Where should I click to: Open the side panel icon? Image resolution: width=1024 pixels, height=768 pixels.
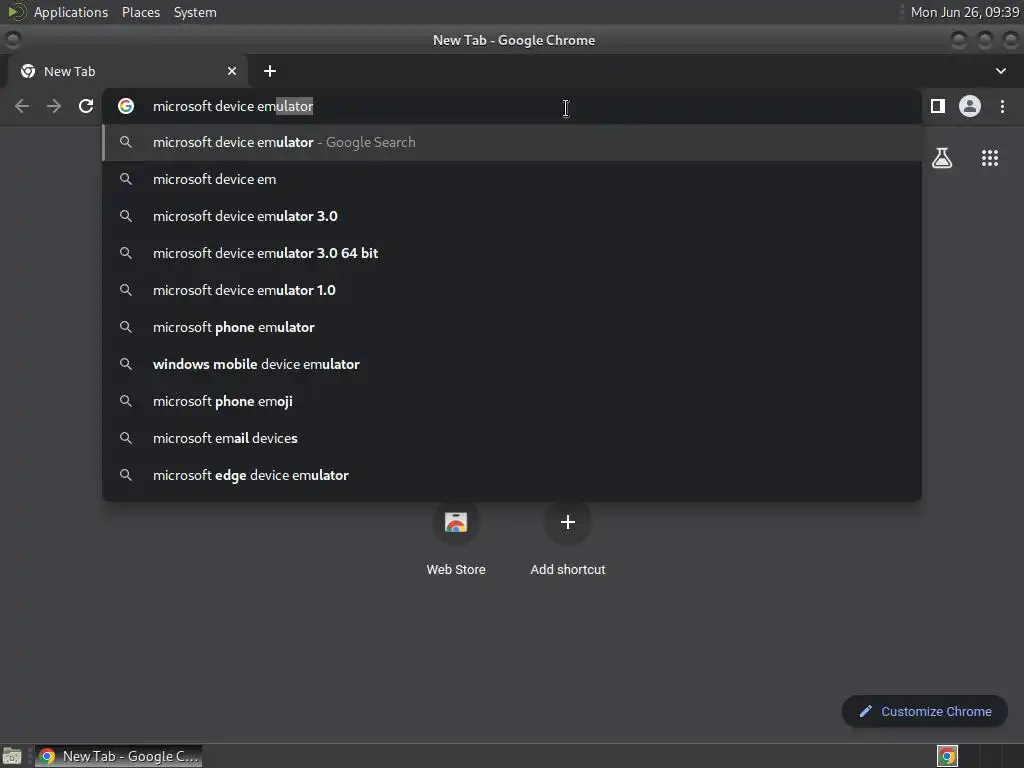click(938, 106)
